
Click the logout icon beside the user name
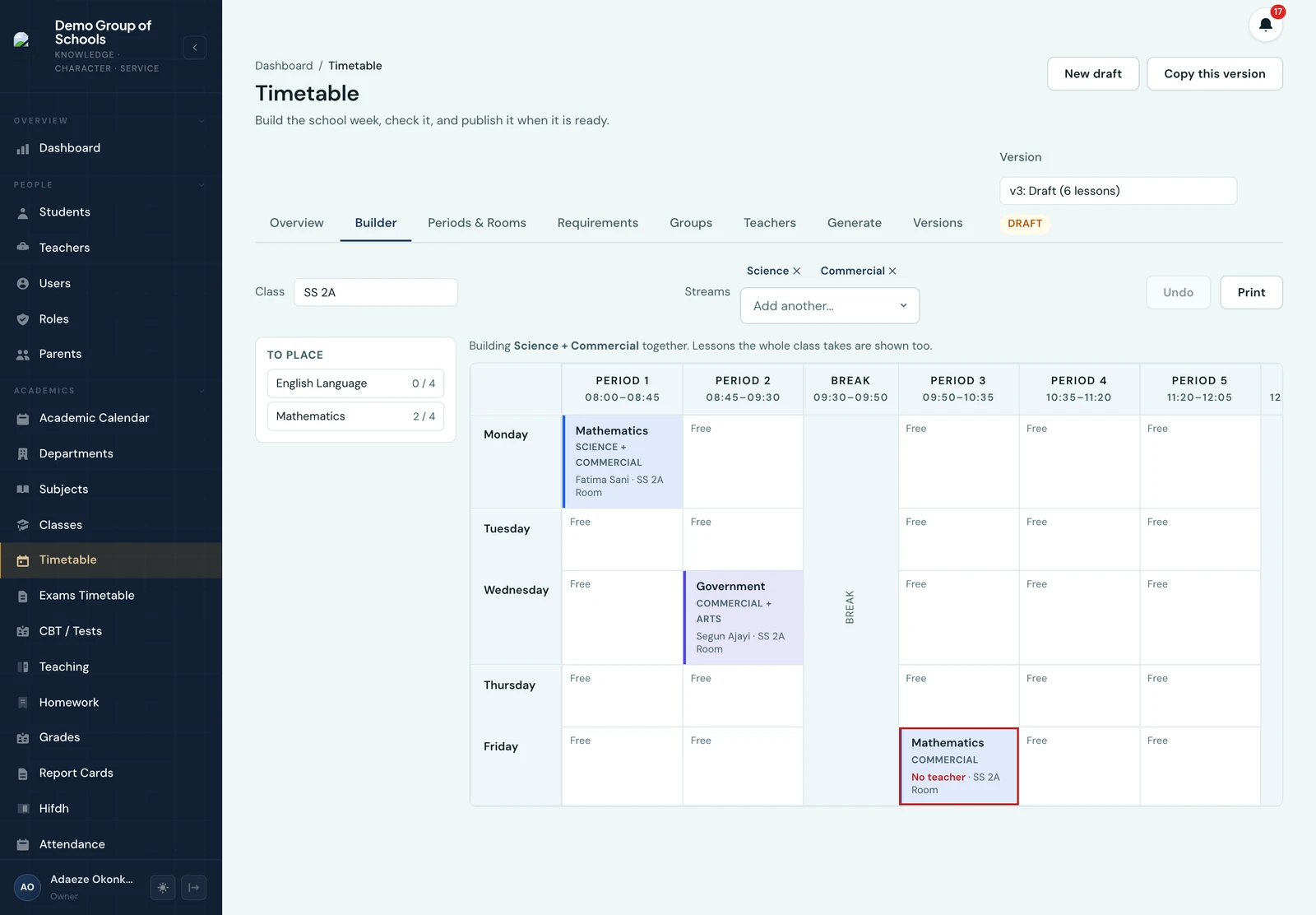point(194,887)
